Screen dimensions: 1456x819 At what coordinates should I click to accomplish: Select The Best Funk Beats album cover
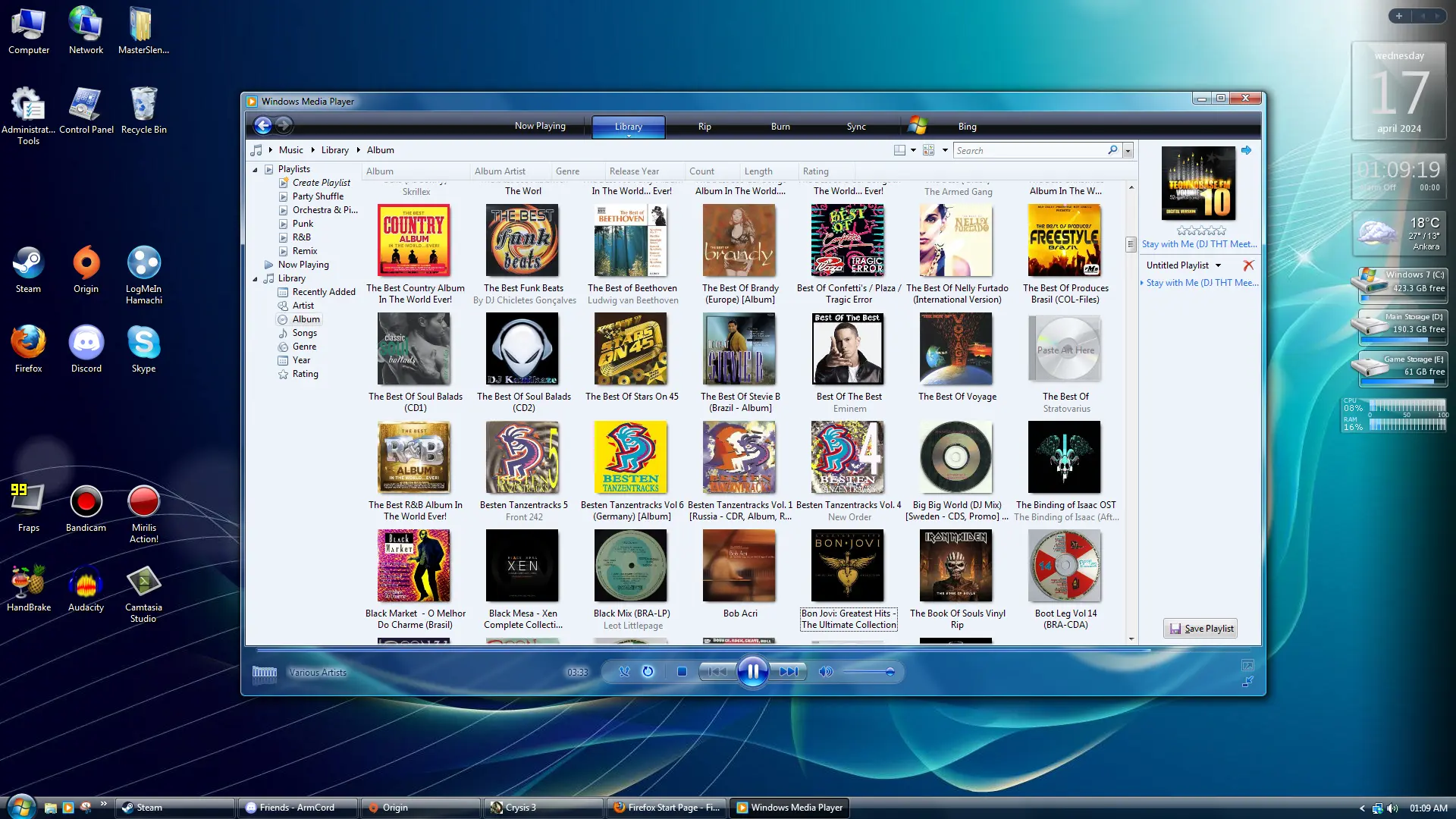coord(522,240)
